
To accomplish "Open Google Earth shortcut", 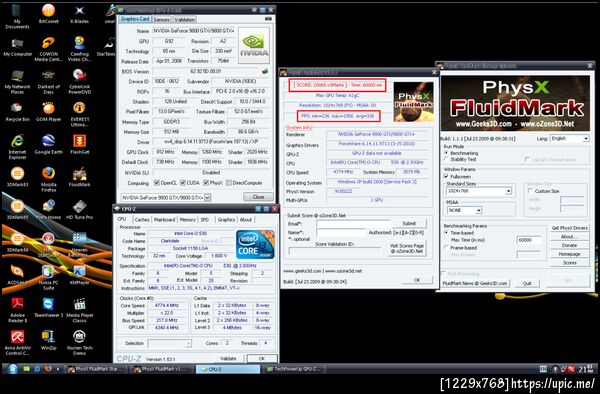I will [x=49, y=145].
